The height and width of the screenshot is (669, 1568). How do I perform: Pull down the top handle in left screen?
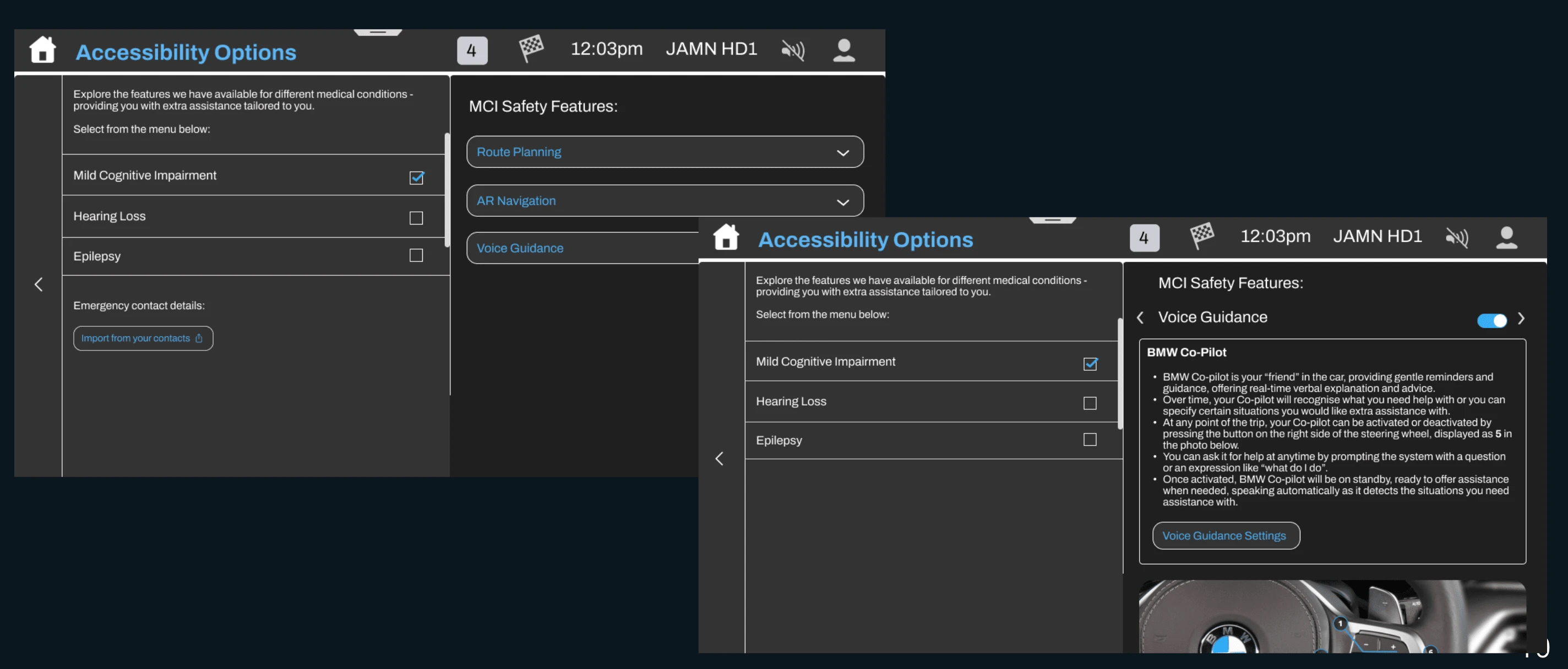click(x=377, y=31)
